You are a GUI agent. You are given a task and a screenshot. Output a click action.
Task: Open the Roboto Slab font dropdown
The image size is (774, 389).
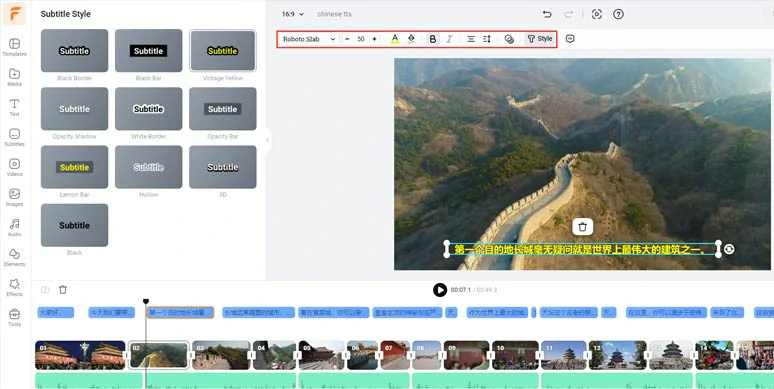[x=309, y=39]
